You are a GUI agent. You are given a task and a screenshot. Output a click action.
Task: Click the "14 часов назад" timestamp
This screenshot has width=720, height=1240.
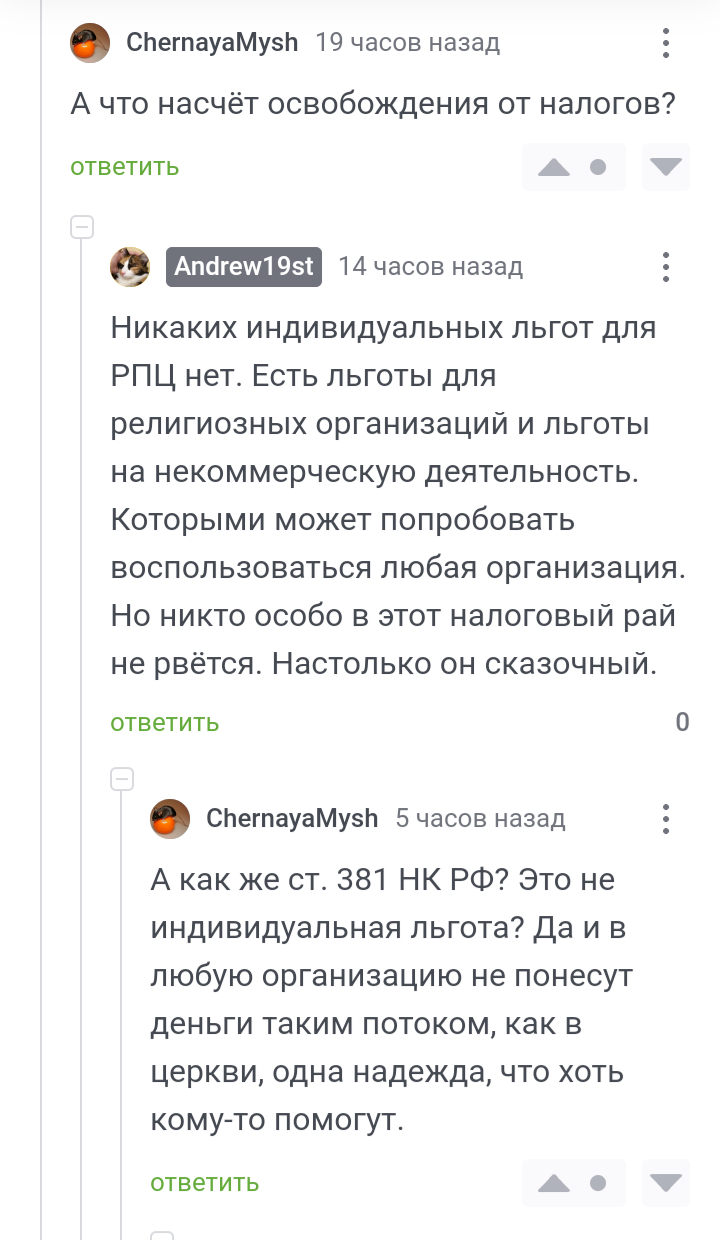pyautogui.click(x=430, y=267)
